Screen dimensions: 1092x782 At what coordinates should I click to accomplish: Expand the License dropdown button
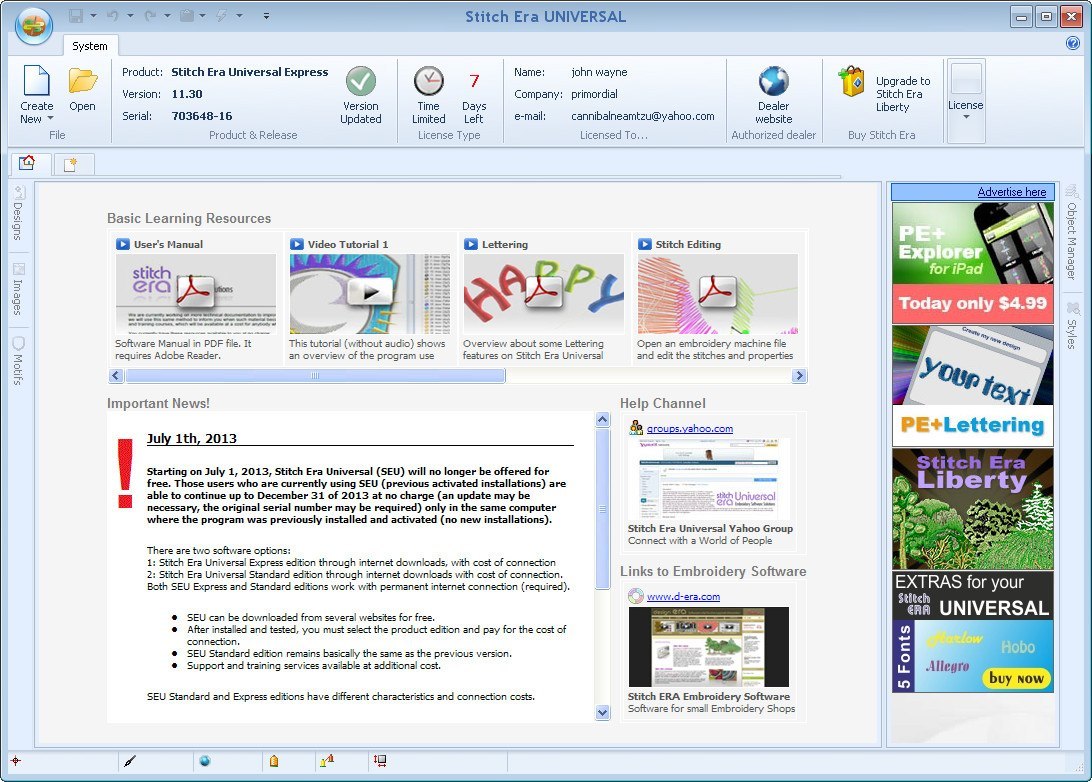966,102
